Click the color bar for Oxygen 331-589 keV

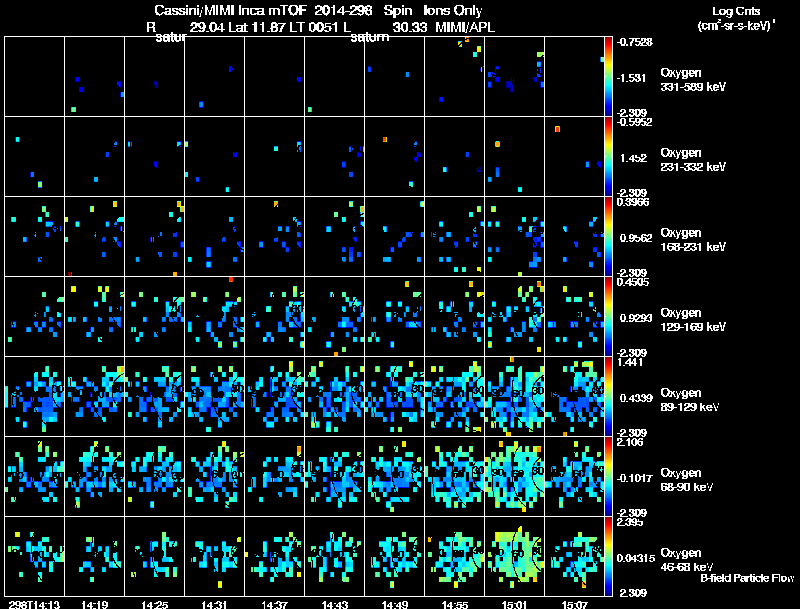609,76
